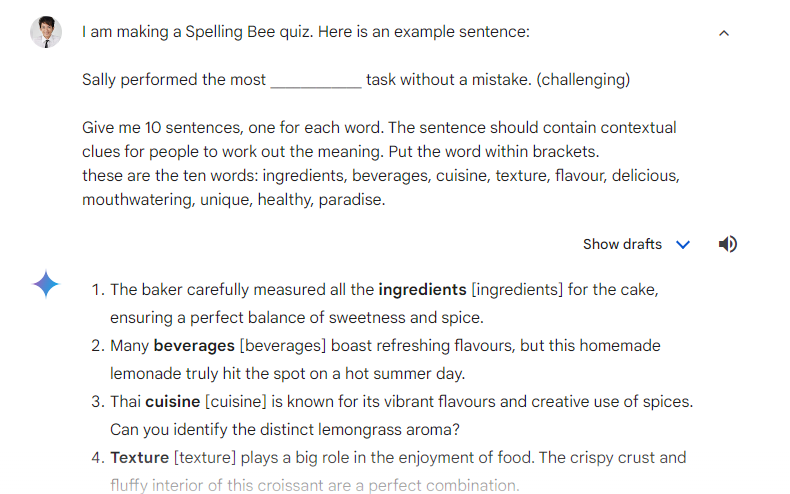The width and height of the screenshot is (790, 494).
Task: Click the faded croissant sentence at the bottom
Action: (x=314, y=485)
